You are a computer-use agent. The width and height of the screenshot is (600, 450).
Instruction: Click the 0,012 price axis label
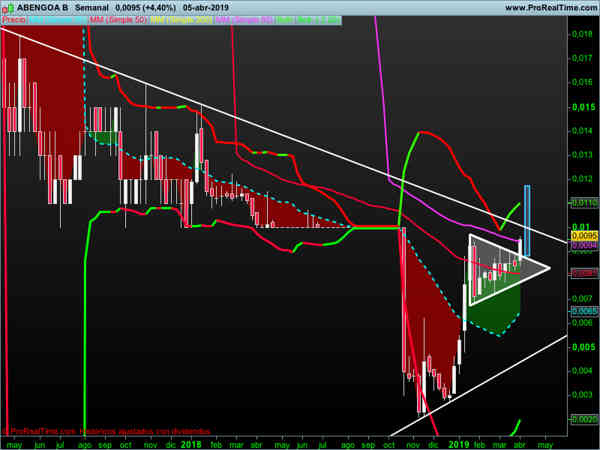coord(582,179)
